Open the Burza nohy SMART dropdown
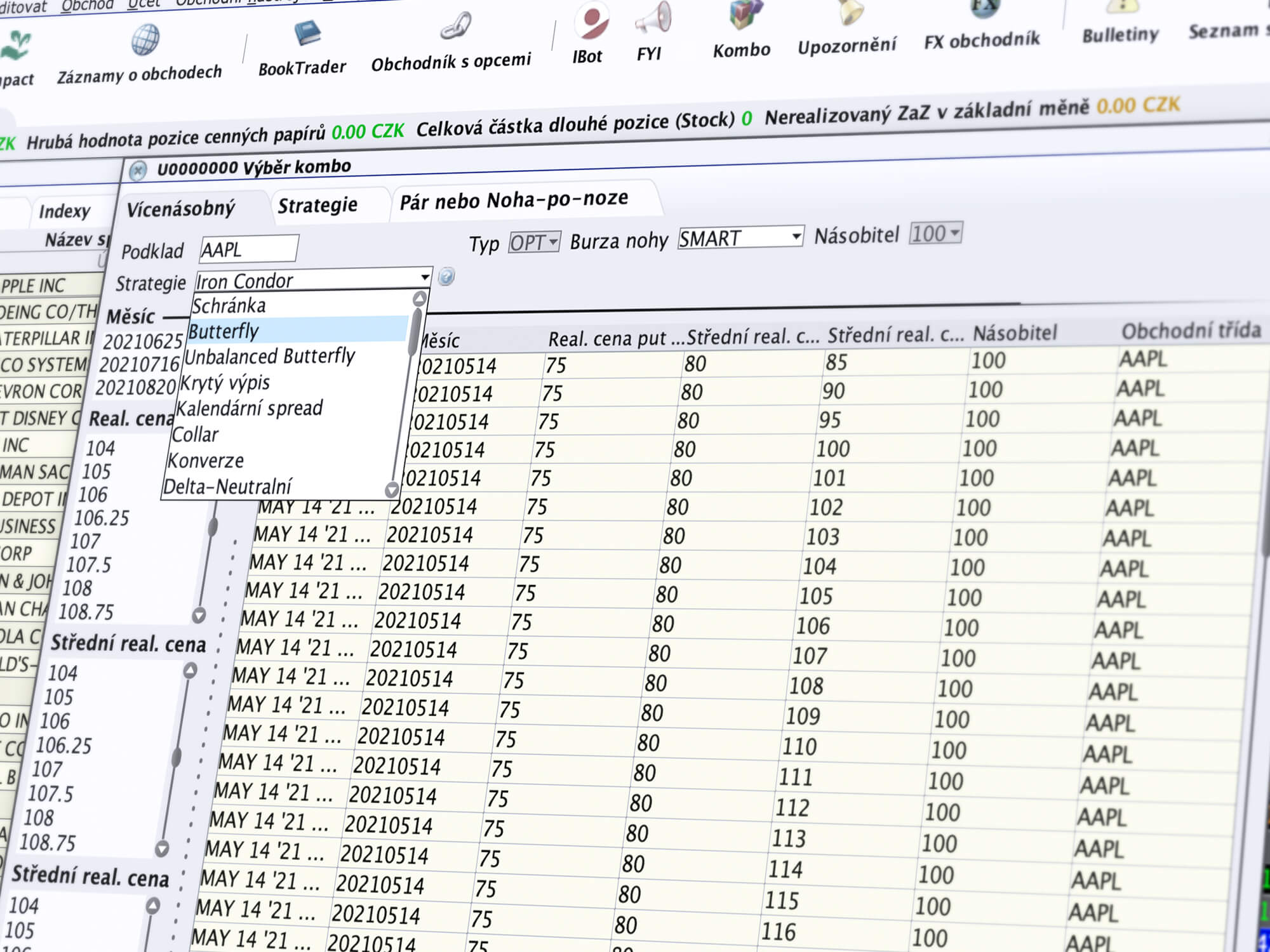The width and height of the screenshot is (1270, 952). pyautogui.click(x=740, y=238)
